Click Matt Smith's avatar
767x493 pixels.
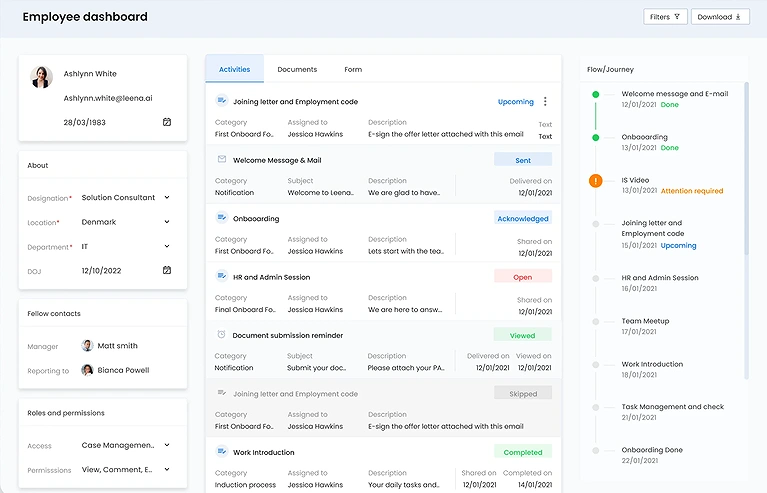tap(87, 345)
